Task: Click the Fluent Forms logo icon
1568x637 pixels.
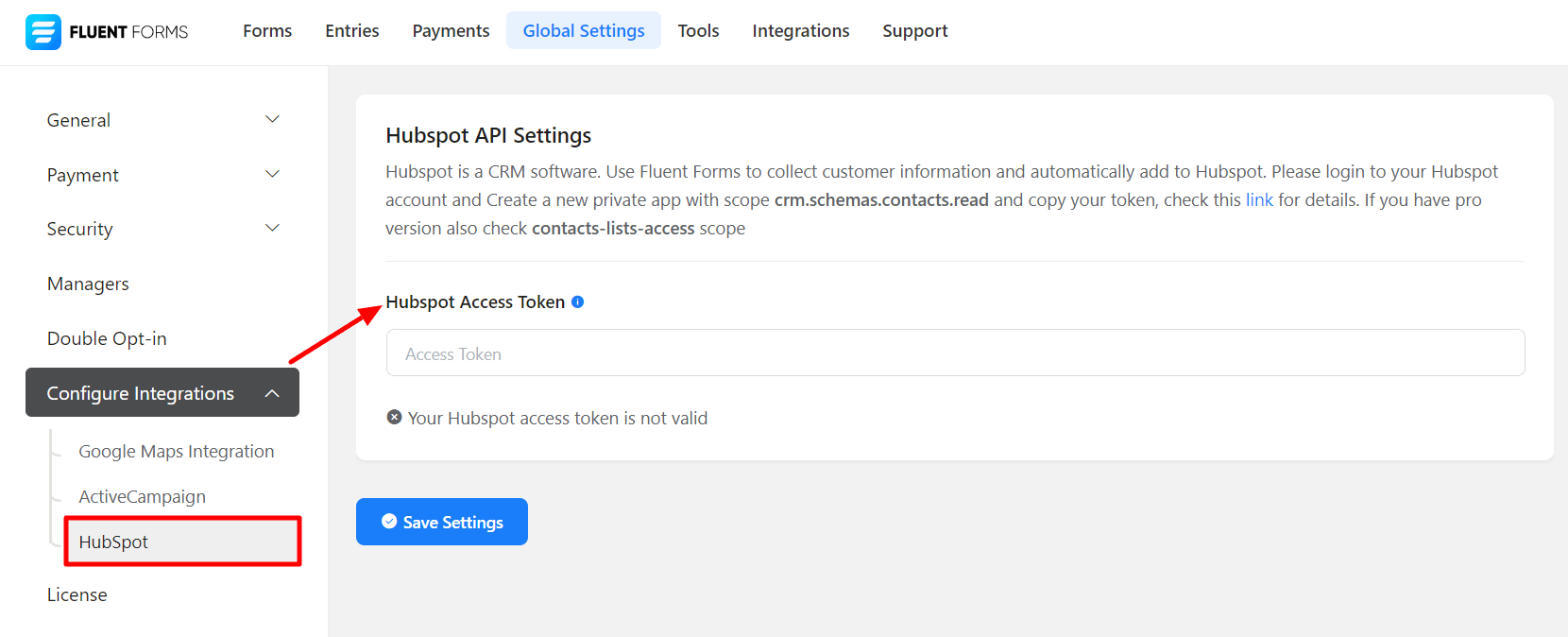Action: [x=43, y=32]
